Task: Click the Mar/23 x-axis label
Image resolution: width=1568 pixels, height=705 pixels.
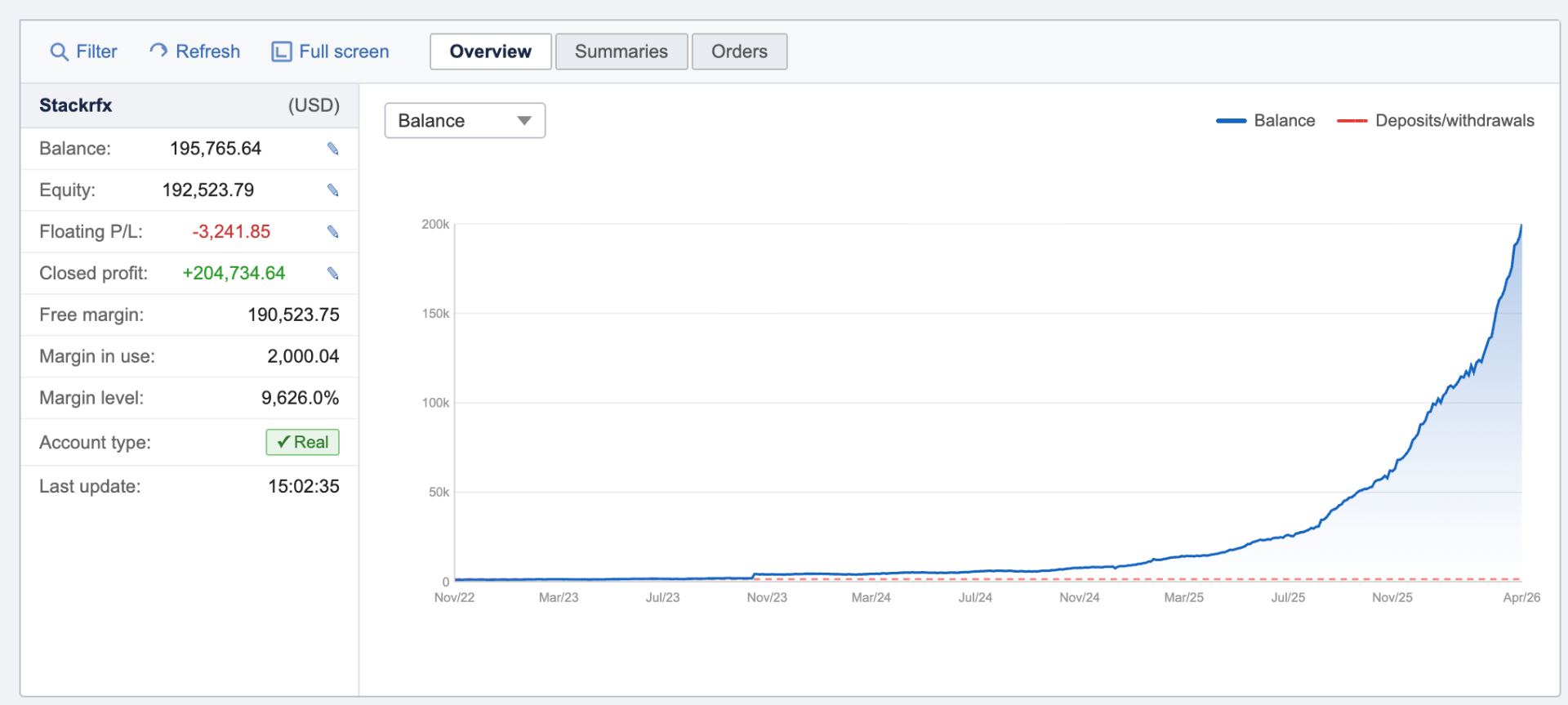Action: pyautogui.click(x=559, y=598)
